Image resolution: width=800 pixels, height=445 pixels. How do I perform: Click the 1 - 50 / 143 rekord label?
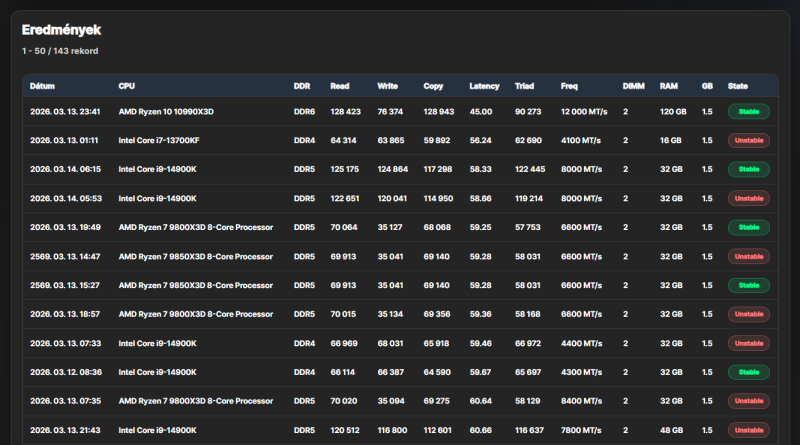tap(60, 51)
